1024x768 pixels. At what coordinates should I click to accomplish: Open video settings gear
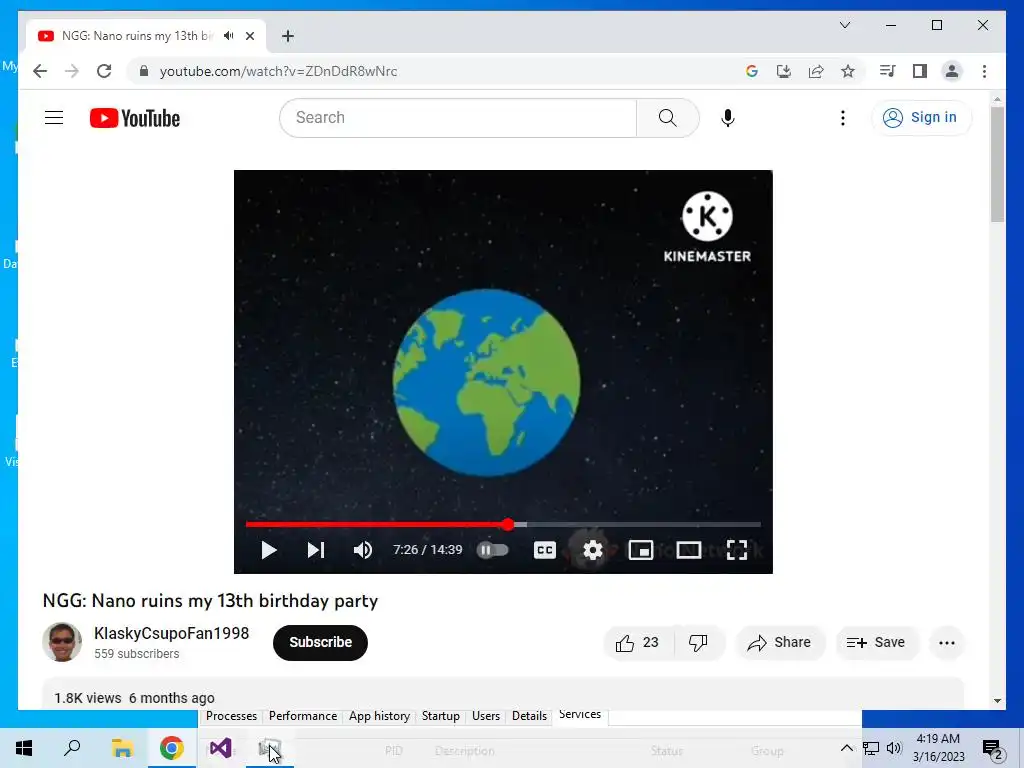(592, 550)
